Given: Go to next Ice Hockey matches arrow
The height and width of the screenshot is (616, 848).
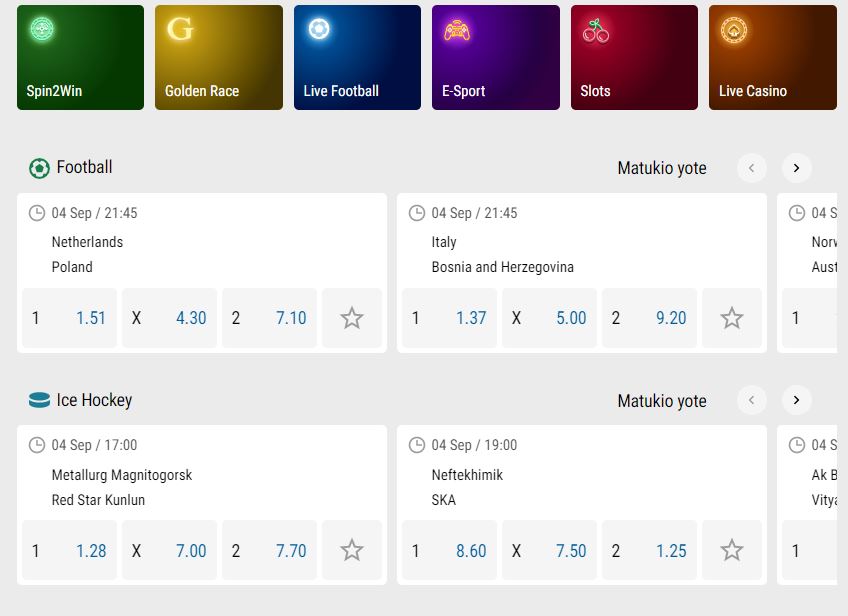Looking at the screenshot, I should coord(796,400).
